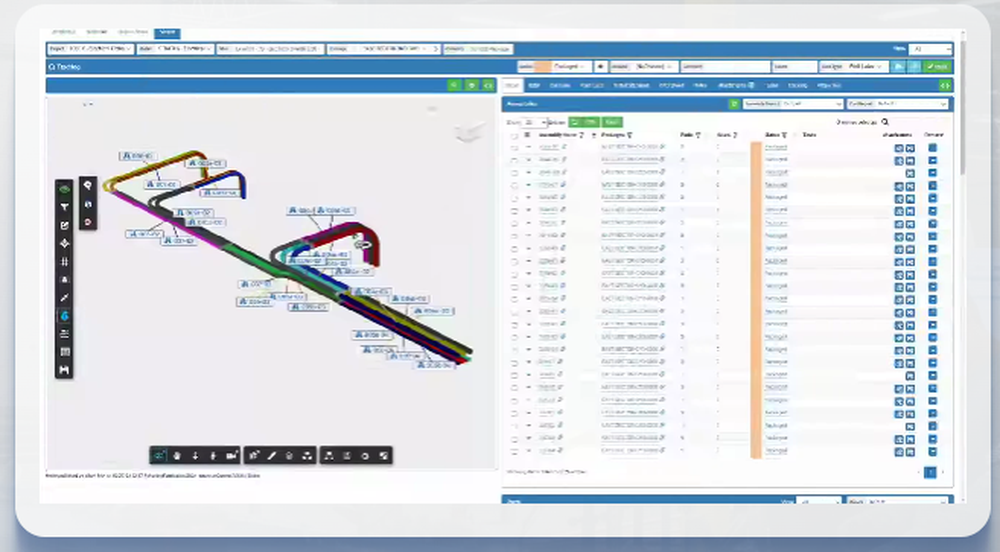Click the view cube in the 3D viewer
Image resolution: width=1000 pixels, height=552 pixels.
tap(468, 131)
